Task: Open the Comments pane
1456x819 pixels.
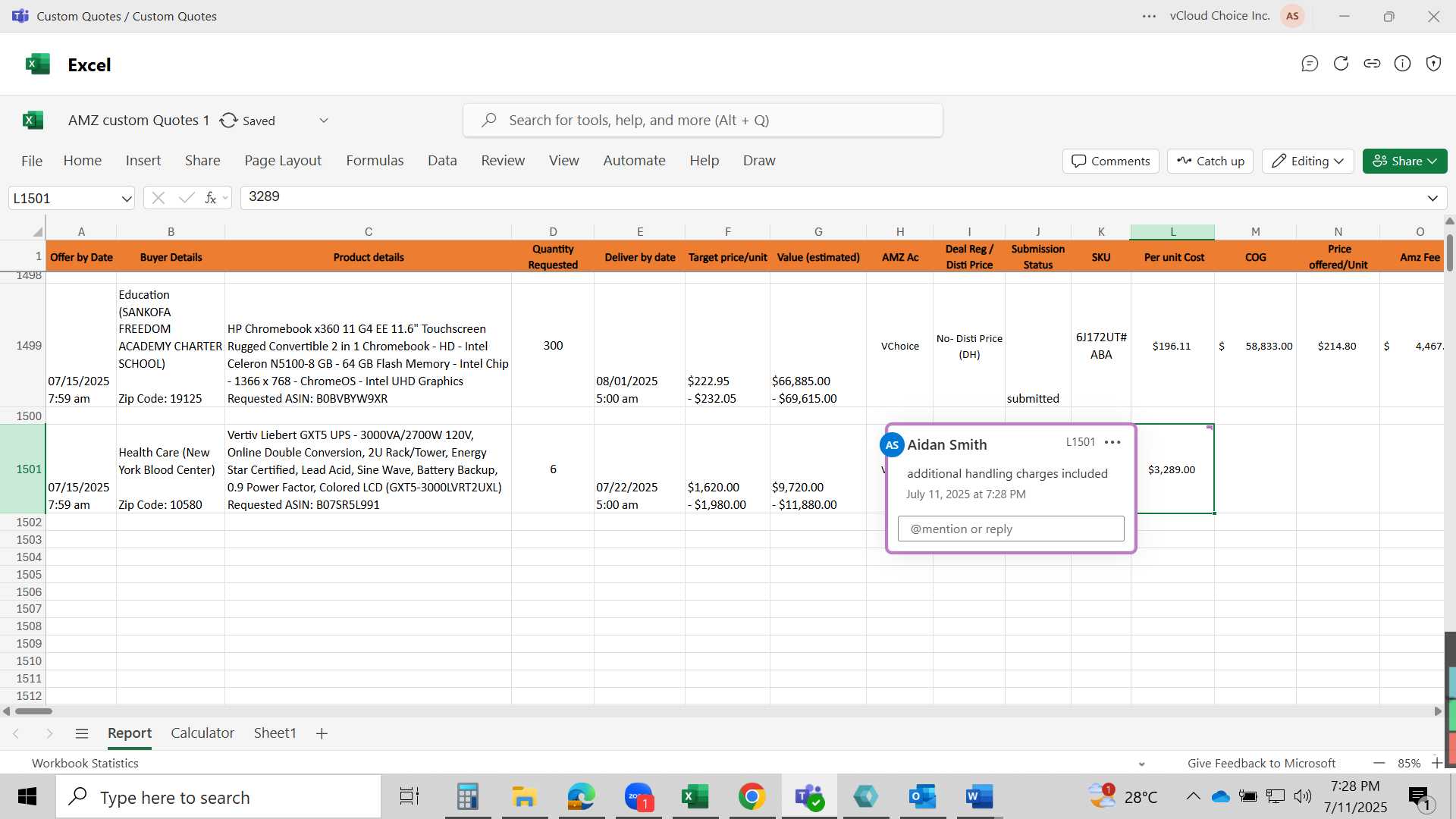Action: pyautogui.click(x=1111, y=161)
